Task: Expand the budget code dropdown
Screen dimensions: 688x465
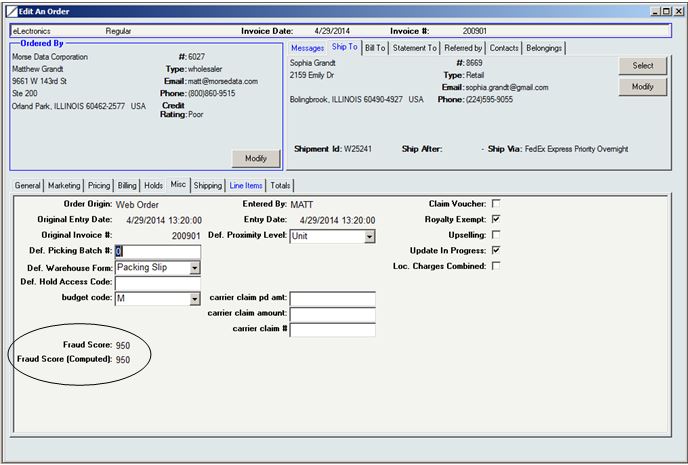Action: (194, 298)
